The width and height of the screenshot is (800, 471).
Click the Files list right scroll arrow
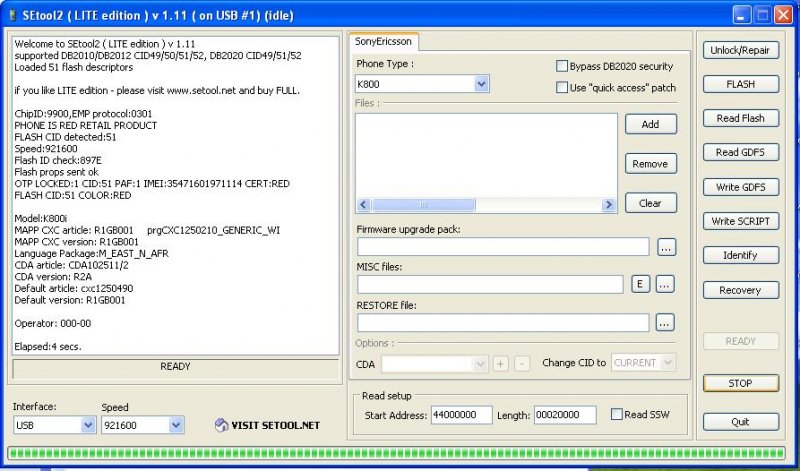608,205
